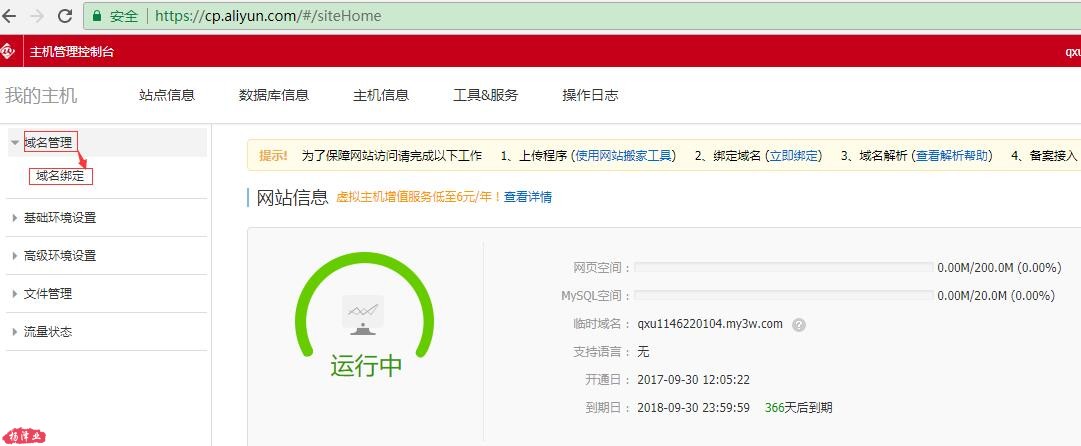This screenshot has width=1081, height=446.
Task: Click the 366天后到期 text
Action: coord(798,408)
